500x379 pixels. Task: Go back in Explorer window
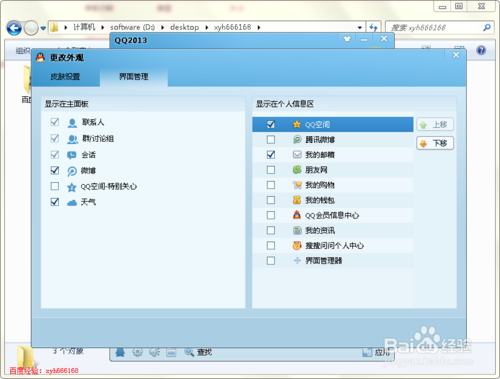tap(14, 28)
